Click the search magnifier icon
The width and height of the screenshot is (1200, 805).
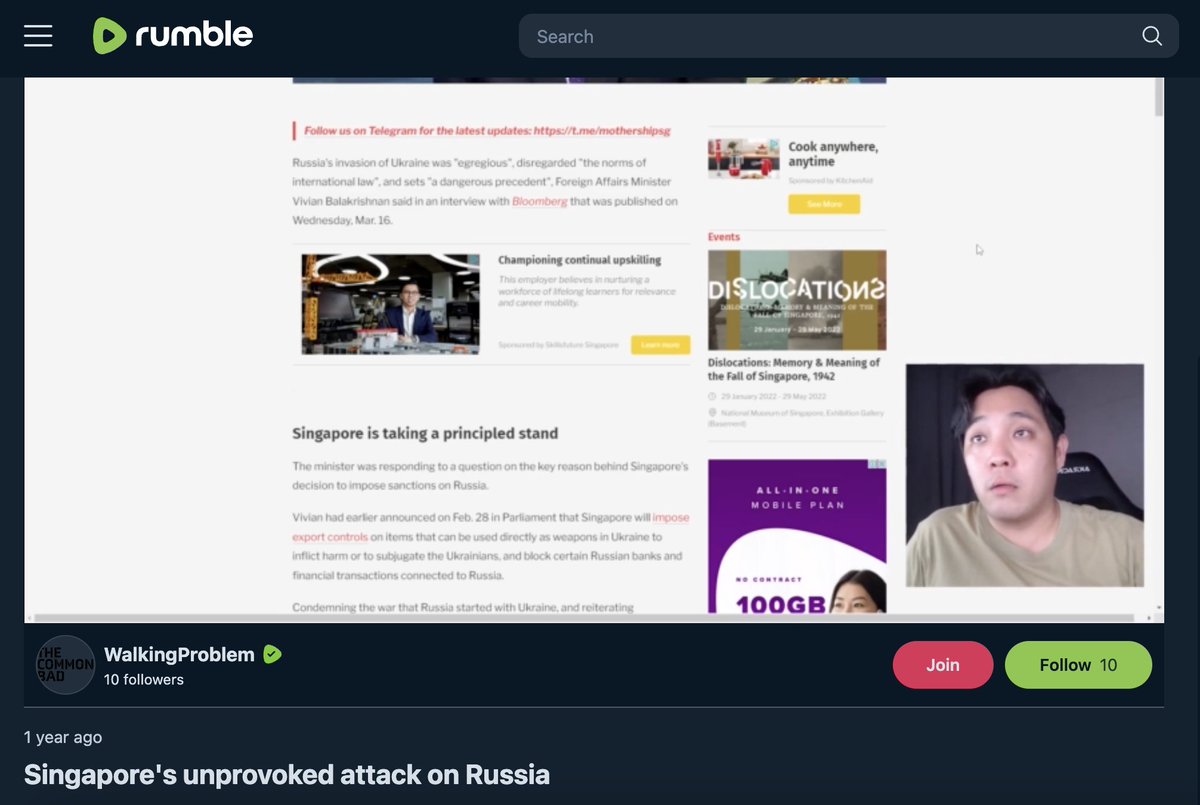[x=1152, y=36]
